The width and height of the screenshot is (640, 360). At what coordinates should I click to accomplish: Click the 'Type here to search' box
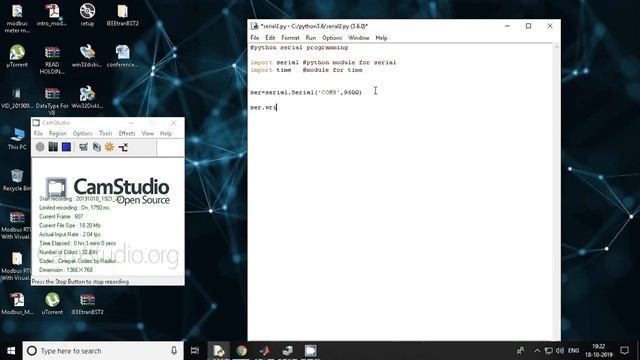tap(103, 351)
